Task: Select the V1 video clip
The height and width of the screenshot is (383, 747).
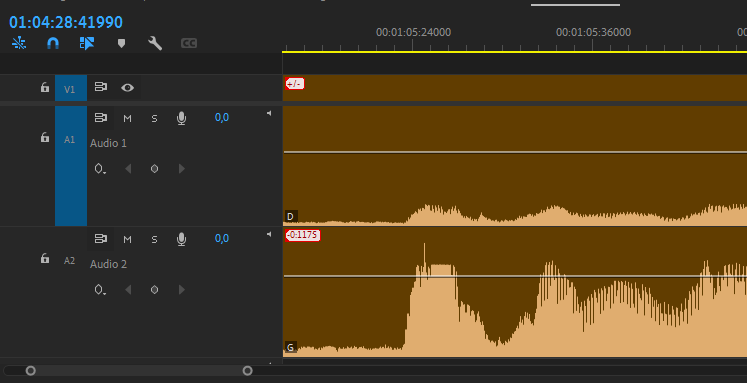Action: point(515,88)
